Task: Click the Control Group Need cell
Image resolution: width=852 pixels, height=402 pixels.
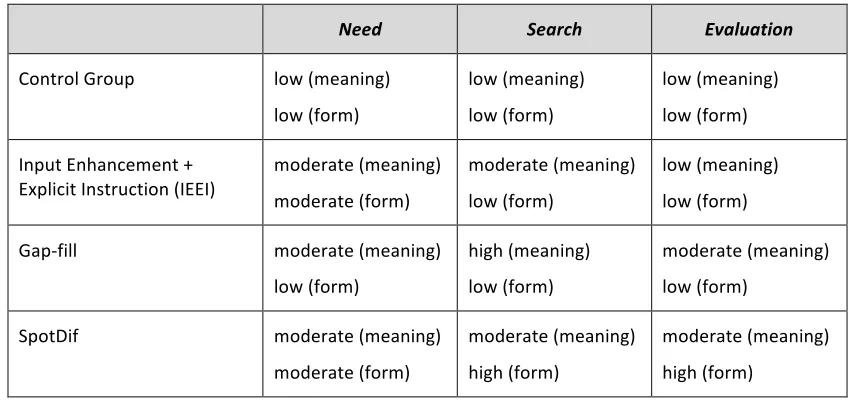Action: coord(360,96)
